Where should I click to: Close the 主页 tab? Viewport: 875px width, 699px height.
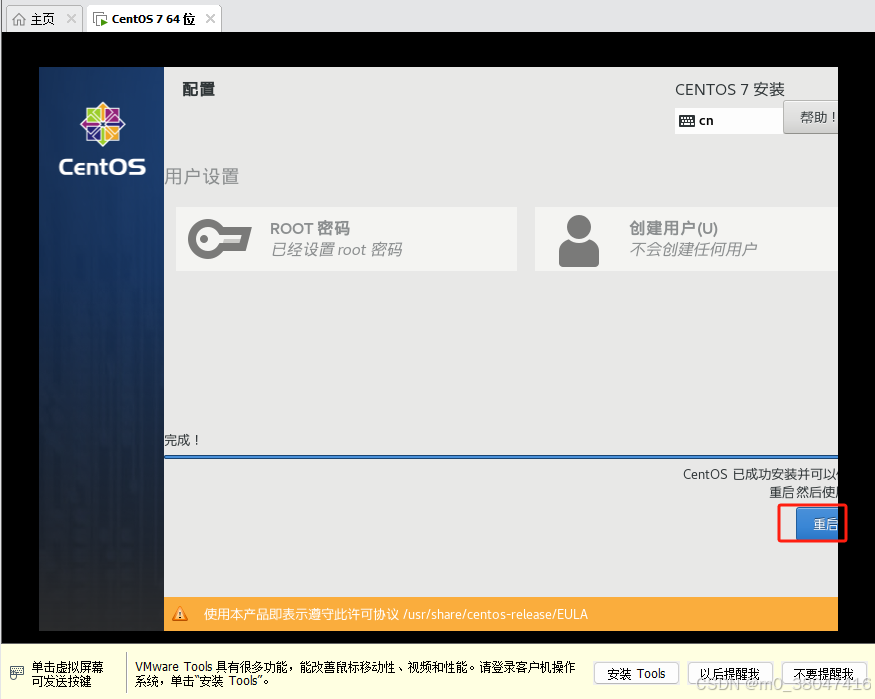[x=71, y=19]
